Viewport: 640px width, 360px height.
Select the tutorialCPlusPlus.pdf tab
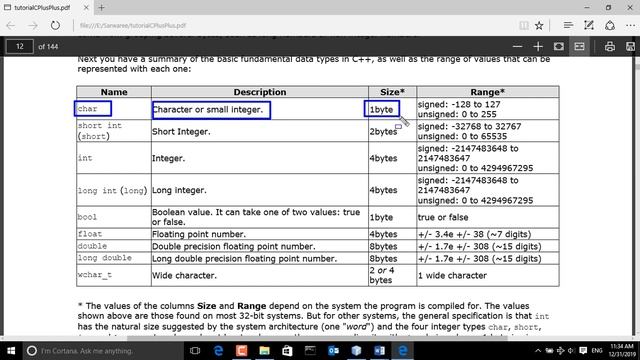(x=46, y=7)
